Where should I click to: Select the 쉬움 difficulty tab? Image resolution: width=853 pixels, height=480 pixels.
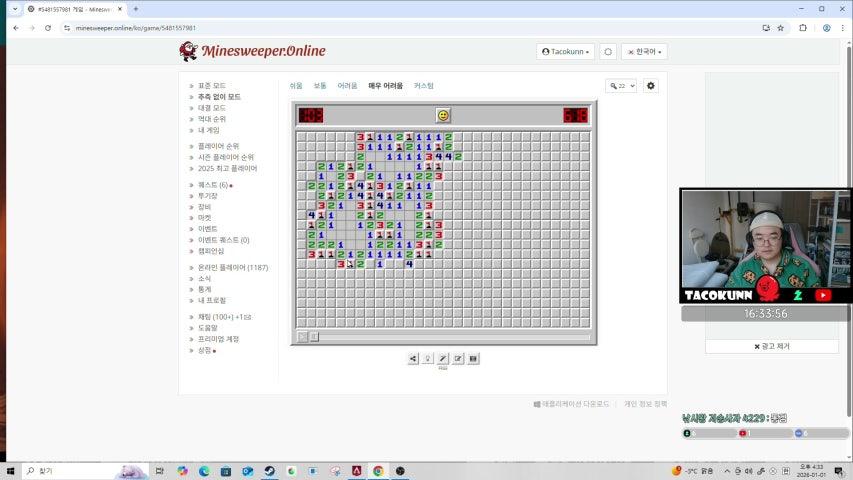tap(296, 86)
